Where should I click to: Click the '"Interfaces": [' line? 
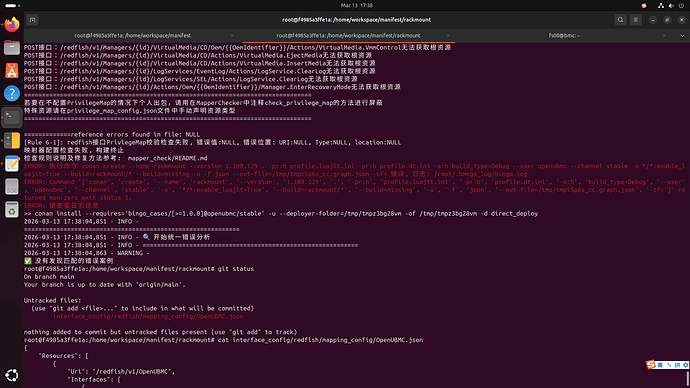pyautogui.click(x=94, y=380)
